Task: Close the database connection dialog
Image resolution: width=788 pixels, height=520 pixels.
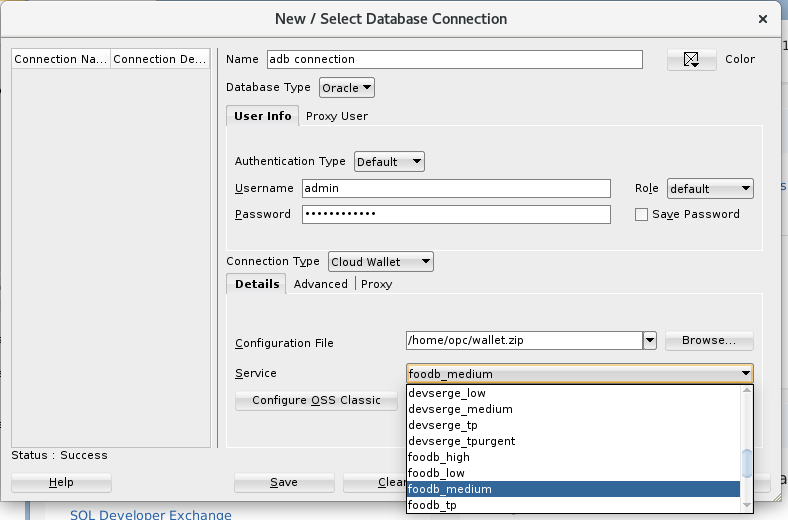Action: point(763,19)
